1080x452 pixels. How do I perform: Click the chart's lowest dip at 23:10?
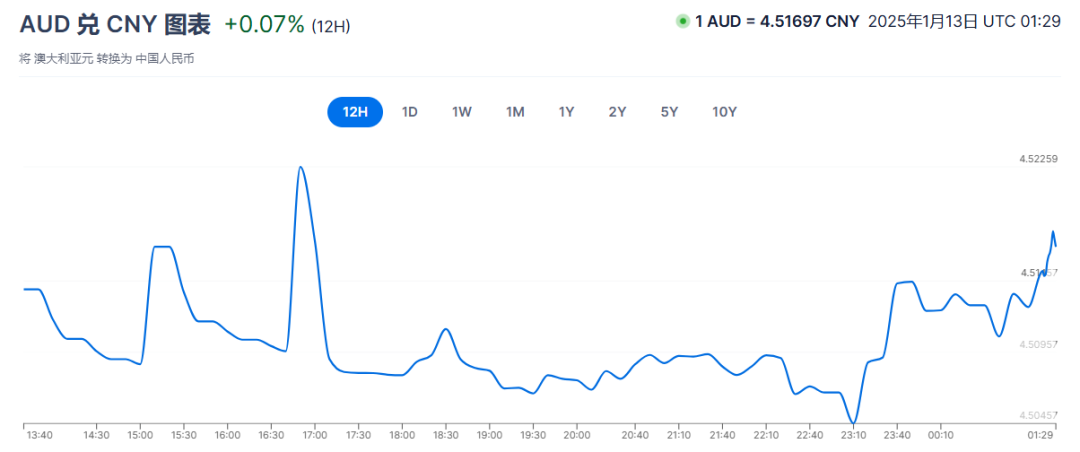coord(853,422)
